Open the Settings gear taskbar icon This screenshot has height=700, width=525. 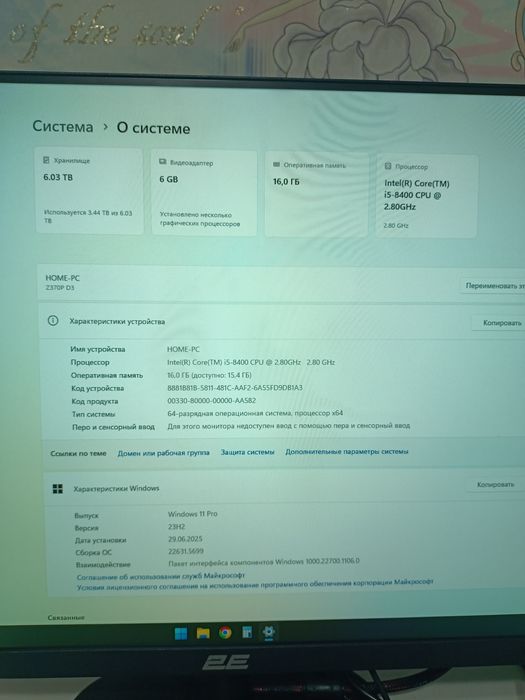269,632
